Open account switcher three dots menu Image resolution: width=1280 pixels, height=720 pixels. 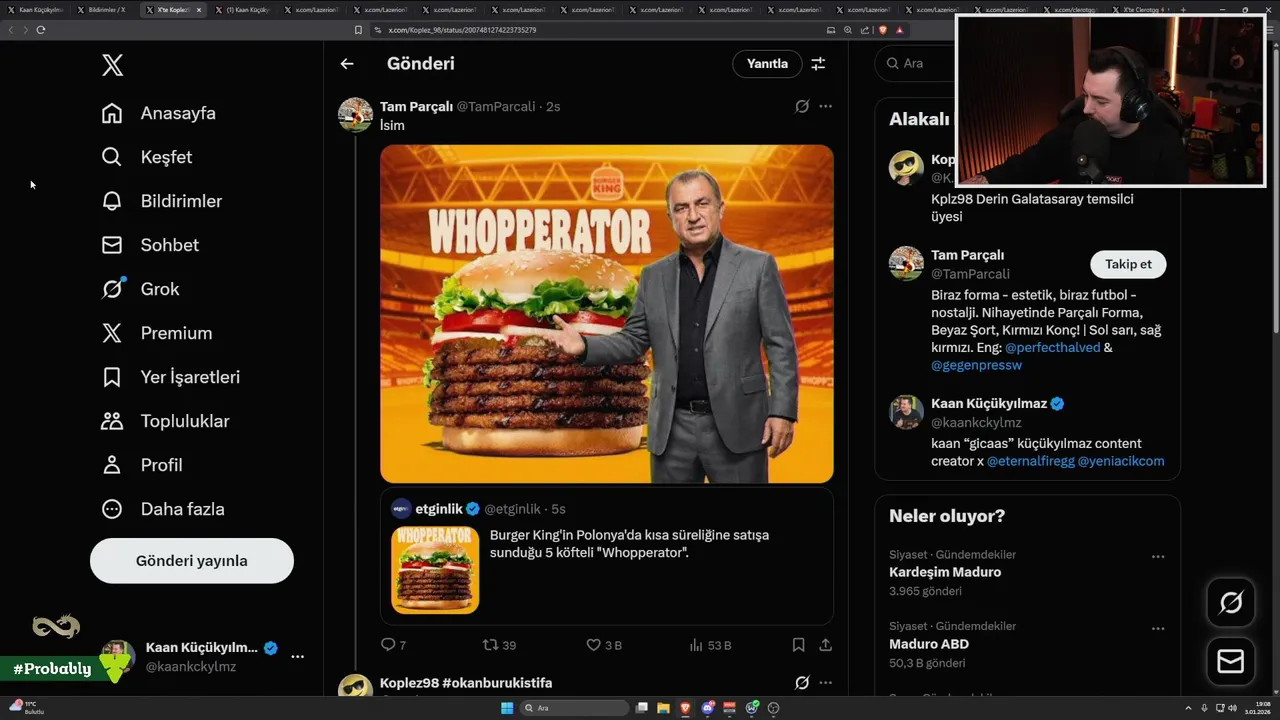(x=297, y=657)
